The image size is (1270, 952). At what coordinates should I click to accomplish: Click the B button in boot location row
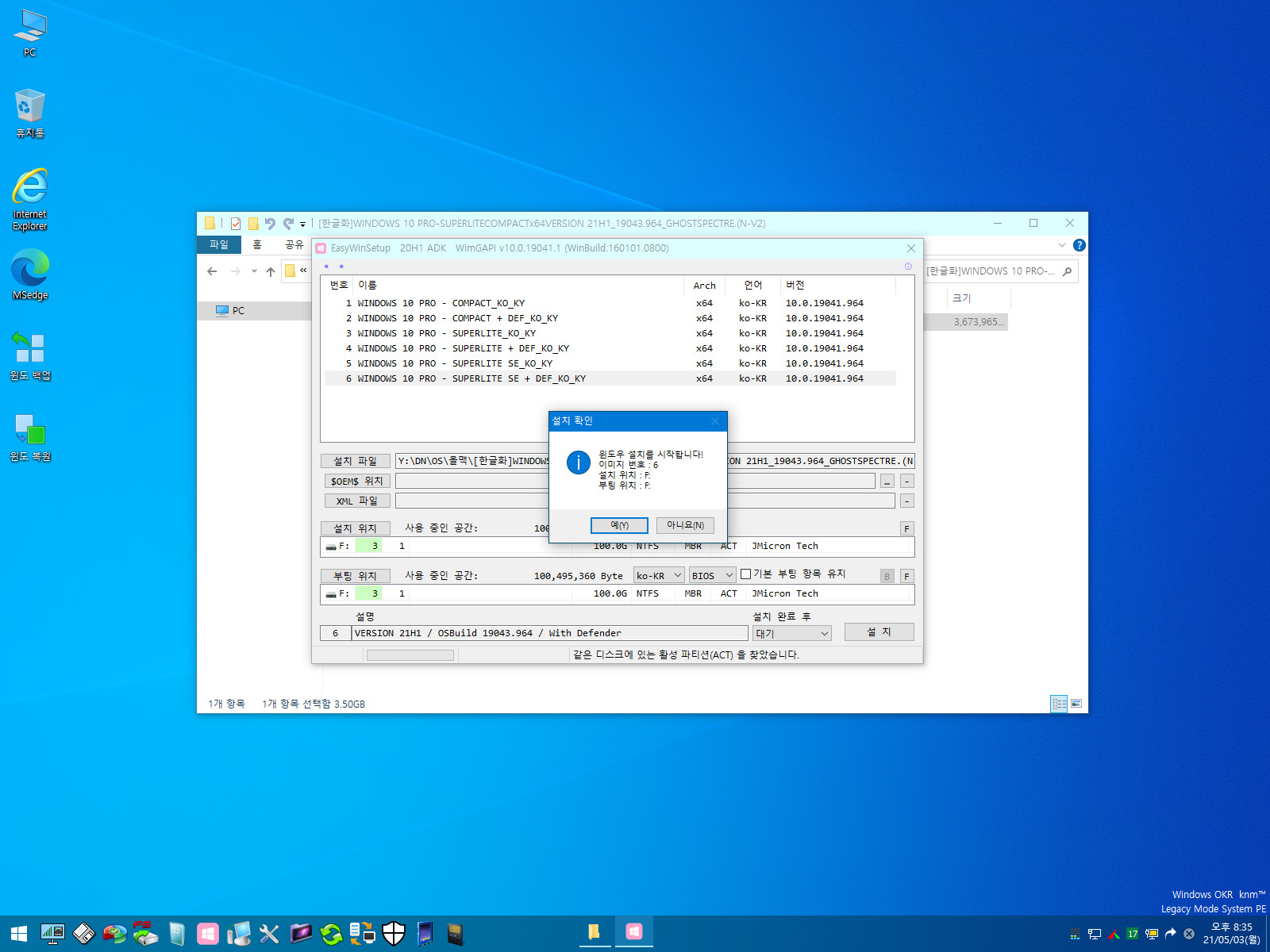tap(887, 576)
